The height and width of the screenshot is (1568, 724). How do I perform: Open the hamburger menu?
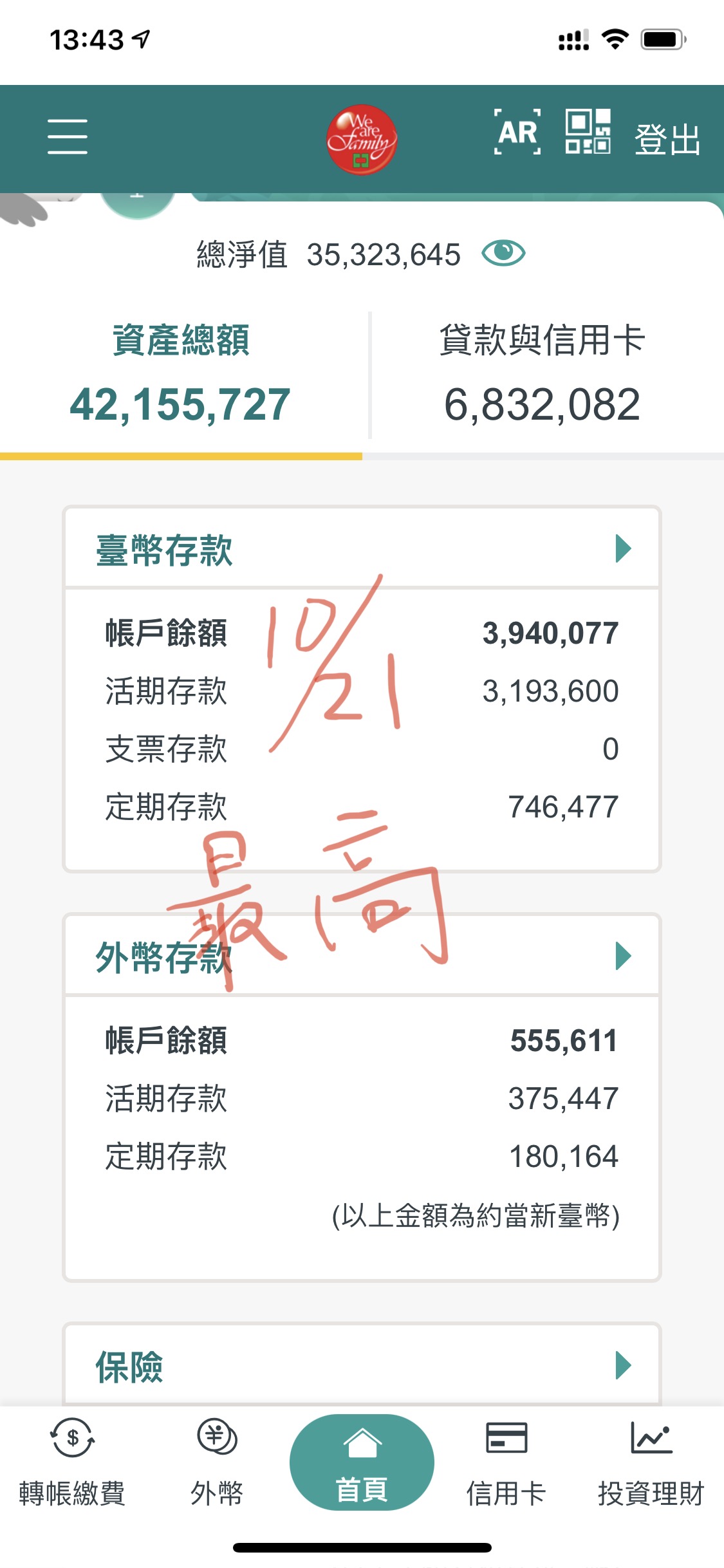(68, 136)
